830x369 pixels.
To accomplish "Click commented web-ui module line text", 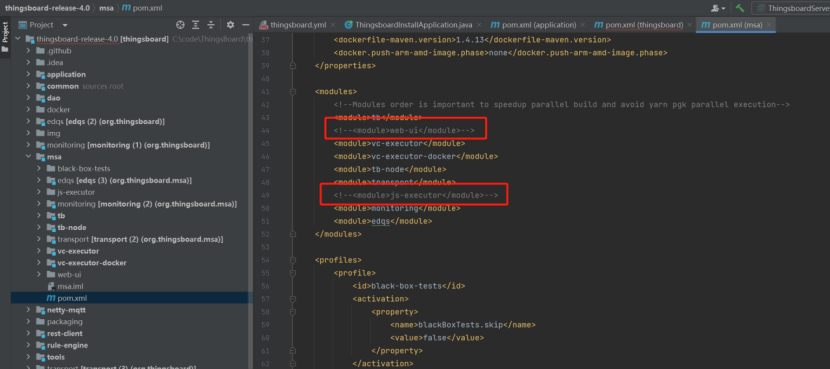I will [404, 130].
